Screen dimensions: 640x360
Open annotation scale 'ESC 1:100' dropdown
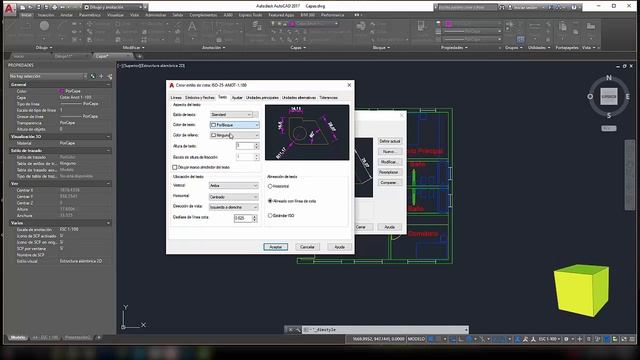point(550,339)
